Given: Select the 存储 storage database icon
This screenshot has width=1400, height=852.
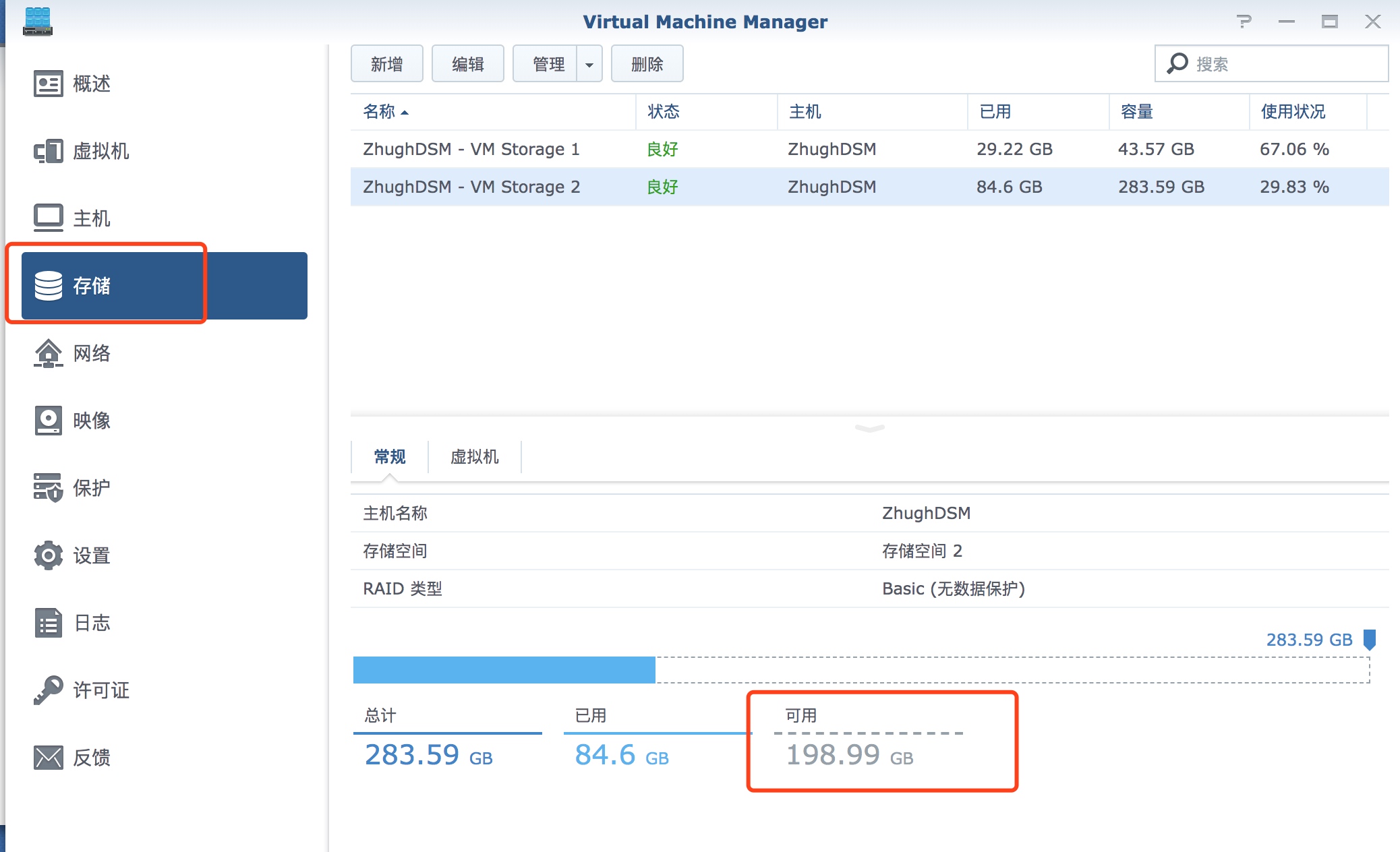Looking at the screenshot, I should tap(48, 286).
